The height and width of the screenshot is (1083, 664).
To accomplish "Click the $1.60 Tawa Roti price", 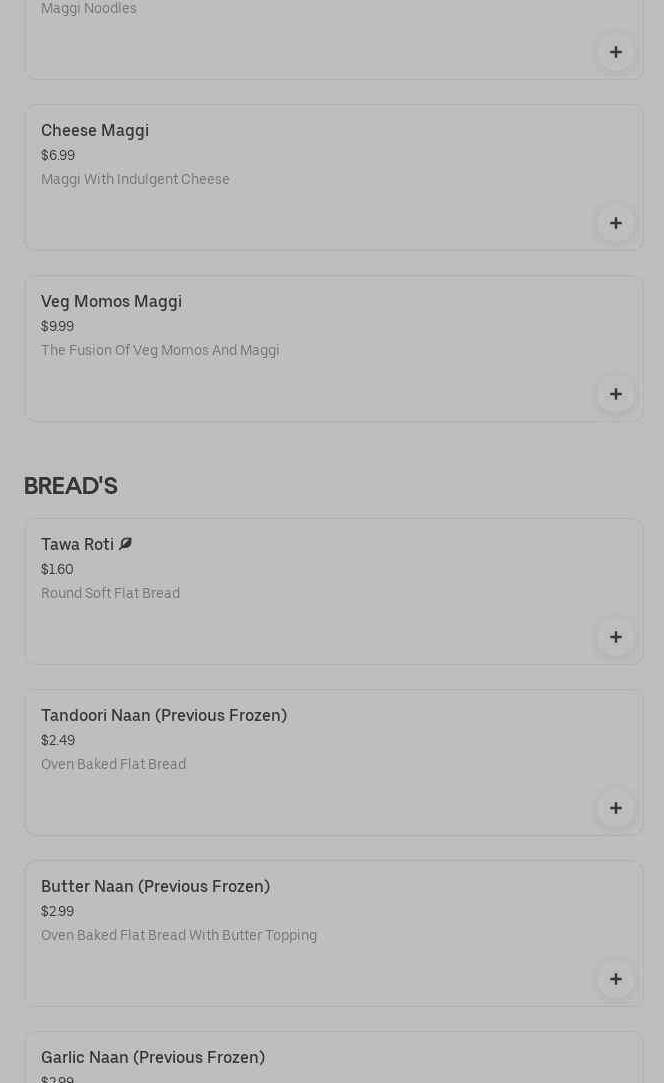I will click(x=57, y=570).
